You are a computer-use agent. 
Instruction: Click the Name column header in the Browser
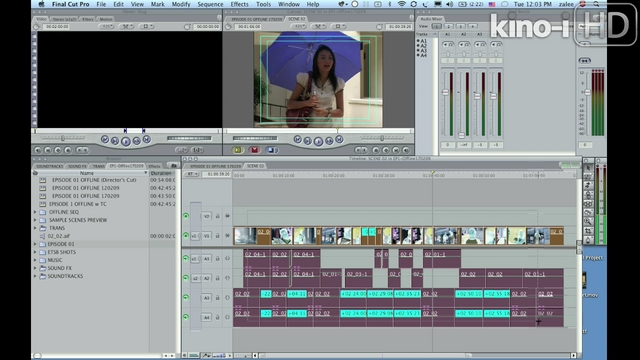(87, 173)
